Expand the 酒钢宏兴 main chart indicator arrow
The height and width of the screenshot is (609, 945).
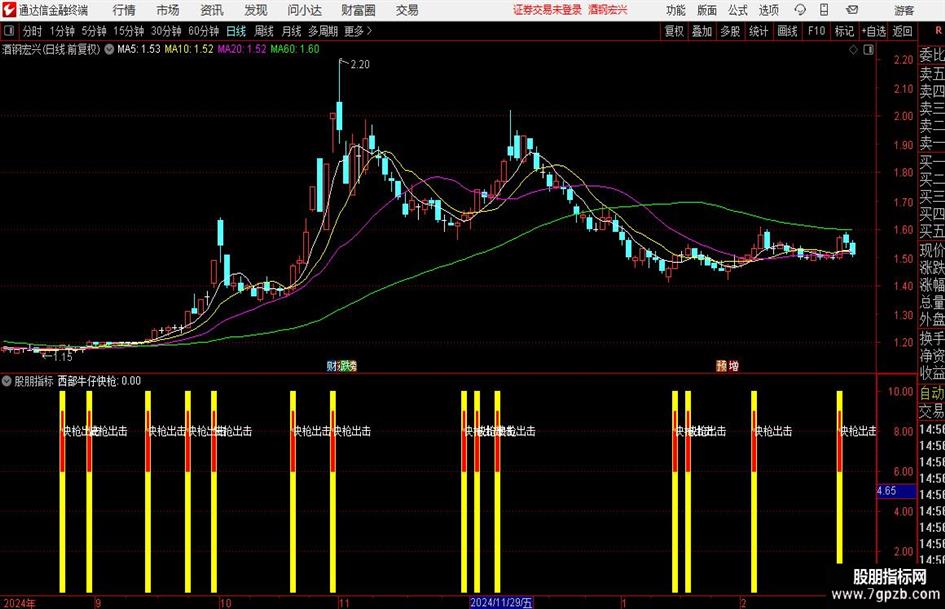tap(109, 49)
